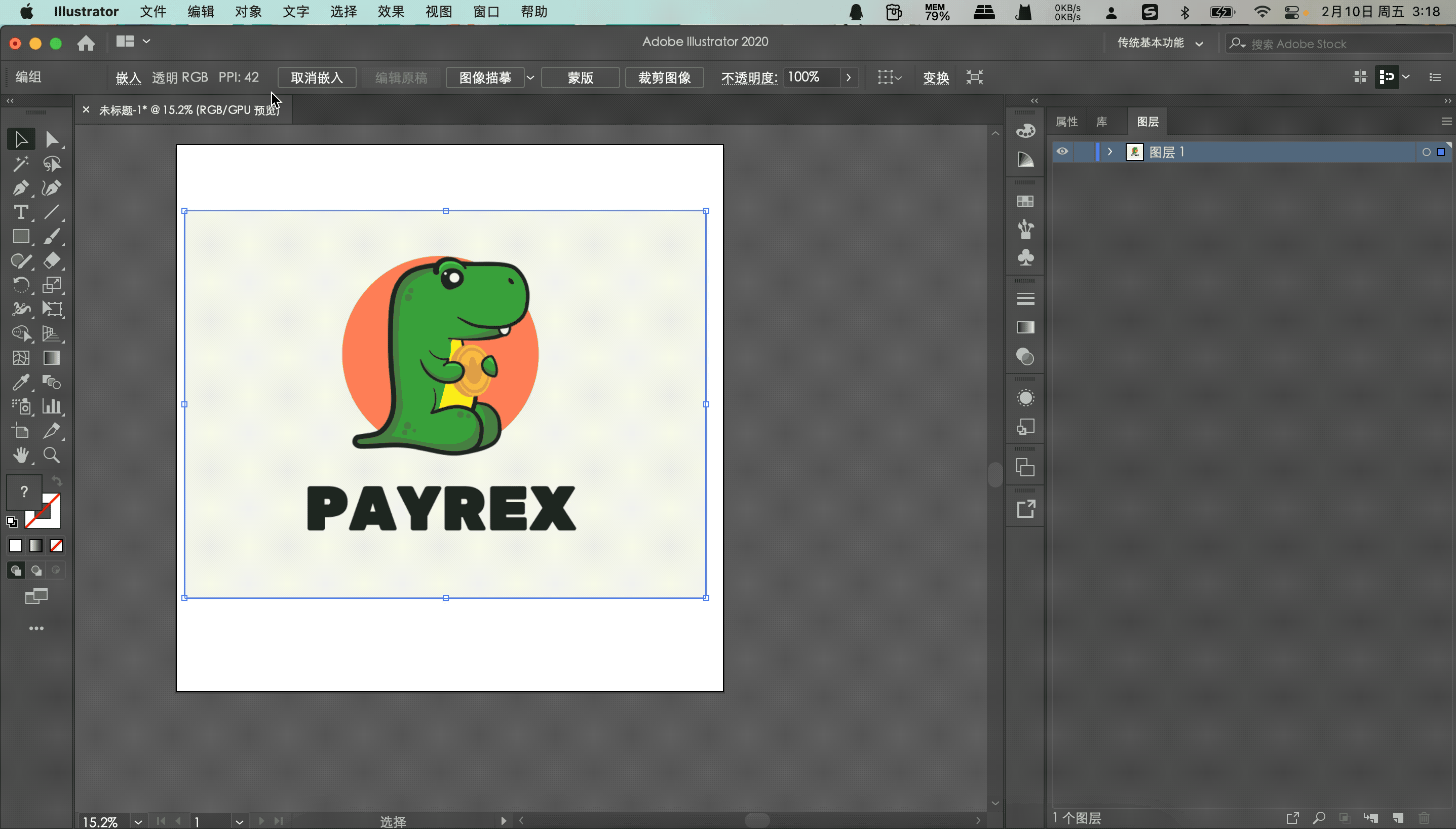Select the Pen tool

pos(20,187)
